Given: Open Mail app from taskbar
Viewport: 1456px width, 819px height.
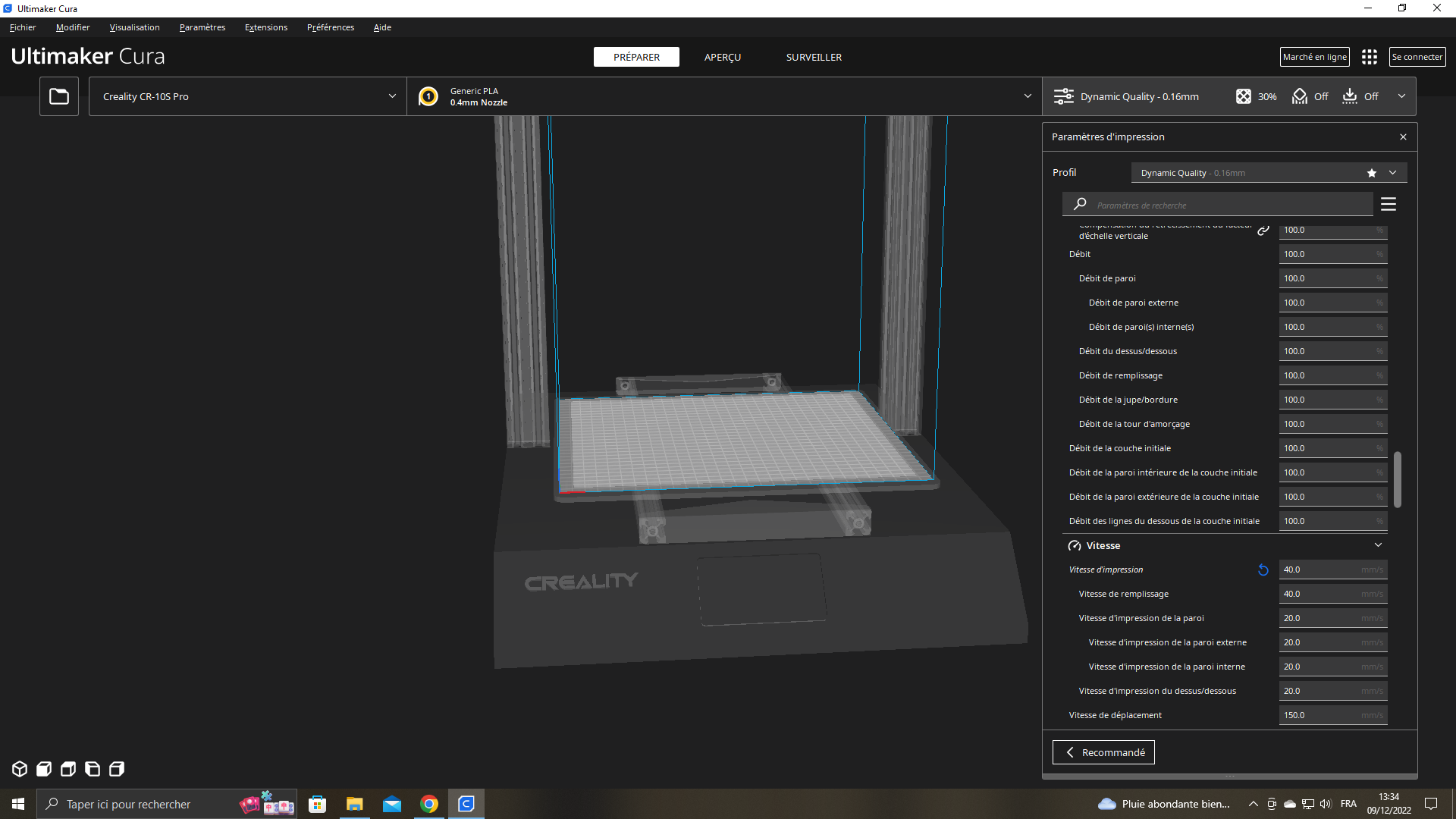Looking at the screenshot, I should [391, 804].
